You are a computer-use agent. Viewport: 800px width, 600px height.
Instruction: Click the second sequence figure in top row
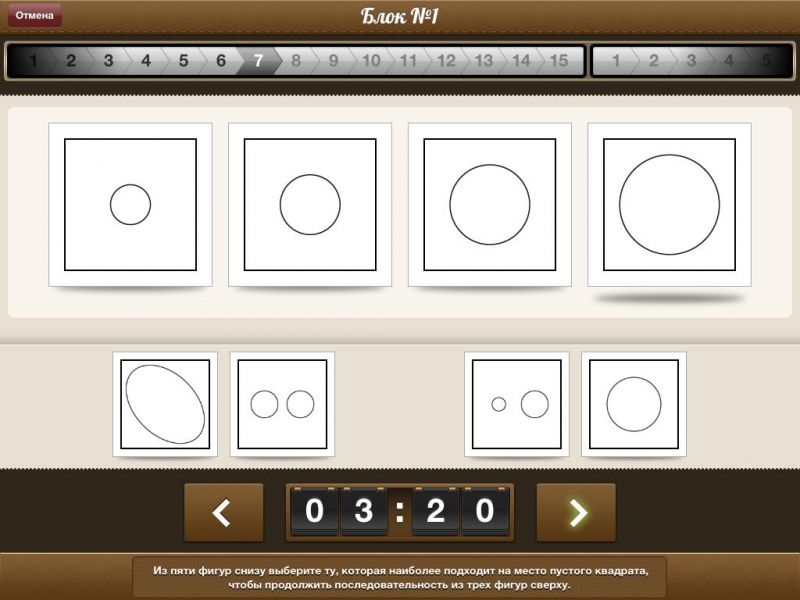coord(310,205)
